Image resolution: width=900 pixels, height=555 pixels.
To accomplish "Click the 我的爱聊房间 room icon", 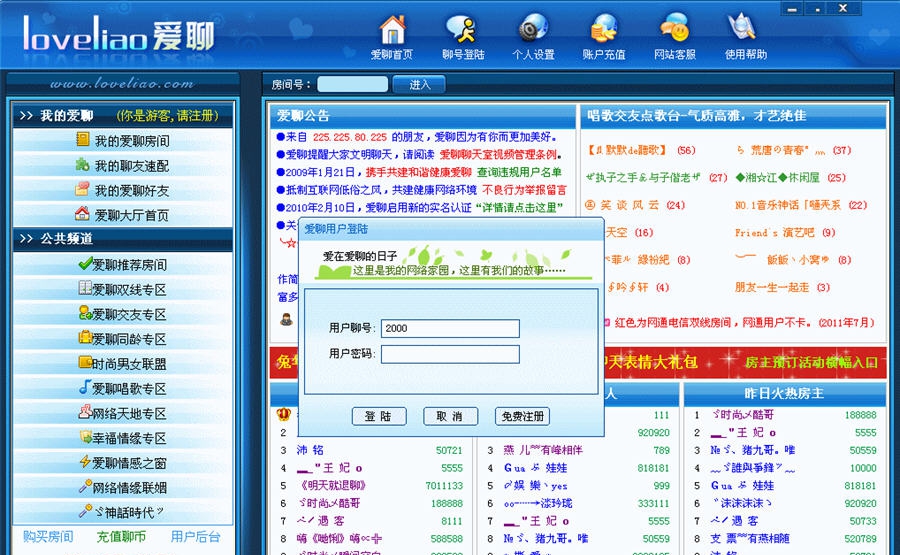I will [83, 139].
